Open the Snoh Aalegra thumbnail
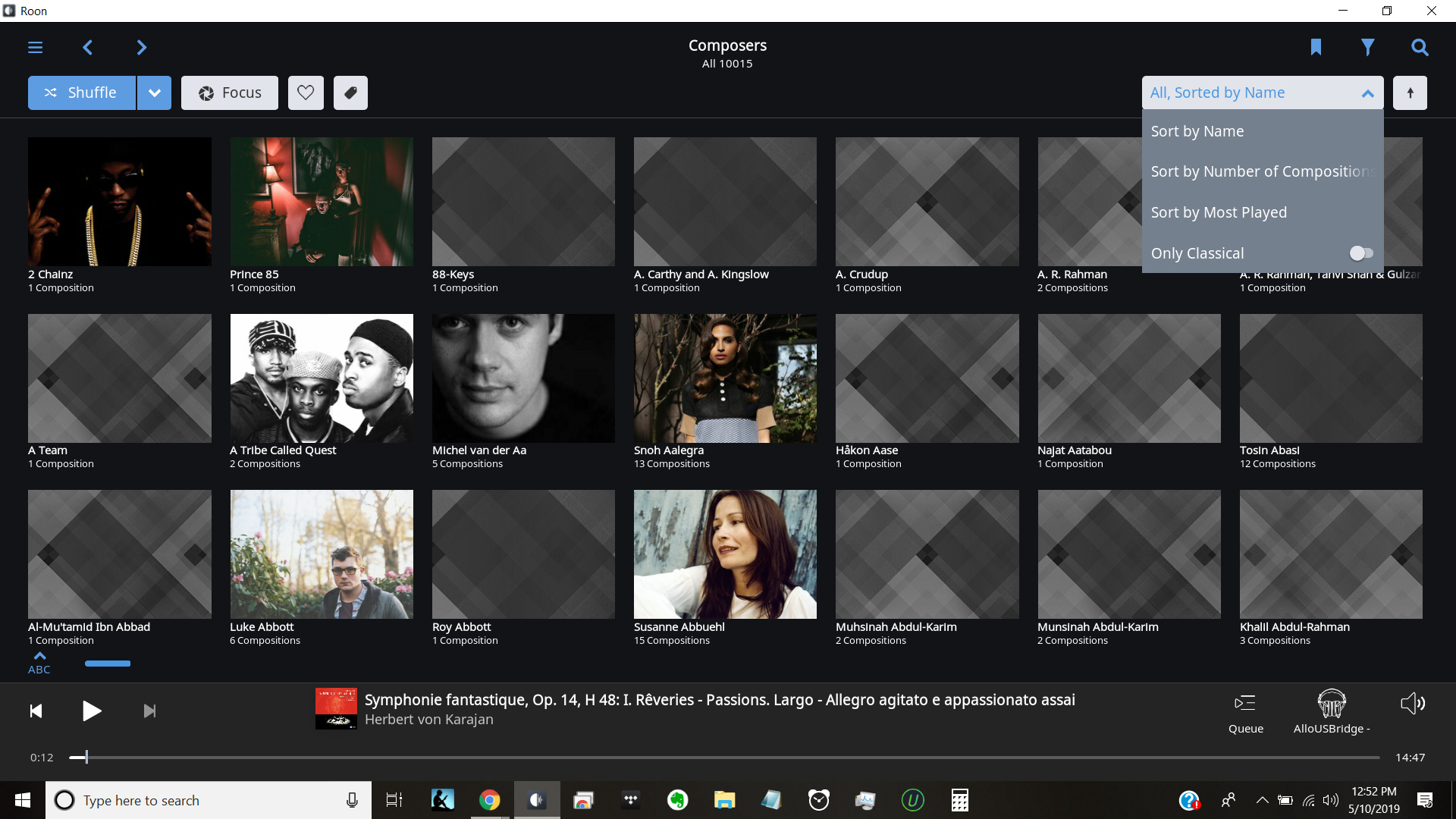1456x819 pixels. tap(725, 378)
